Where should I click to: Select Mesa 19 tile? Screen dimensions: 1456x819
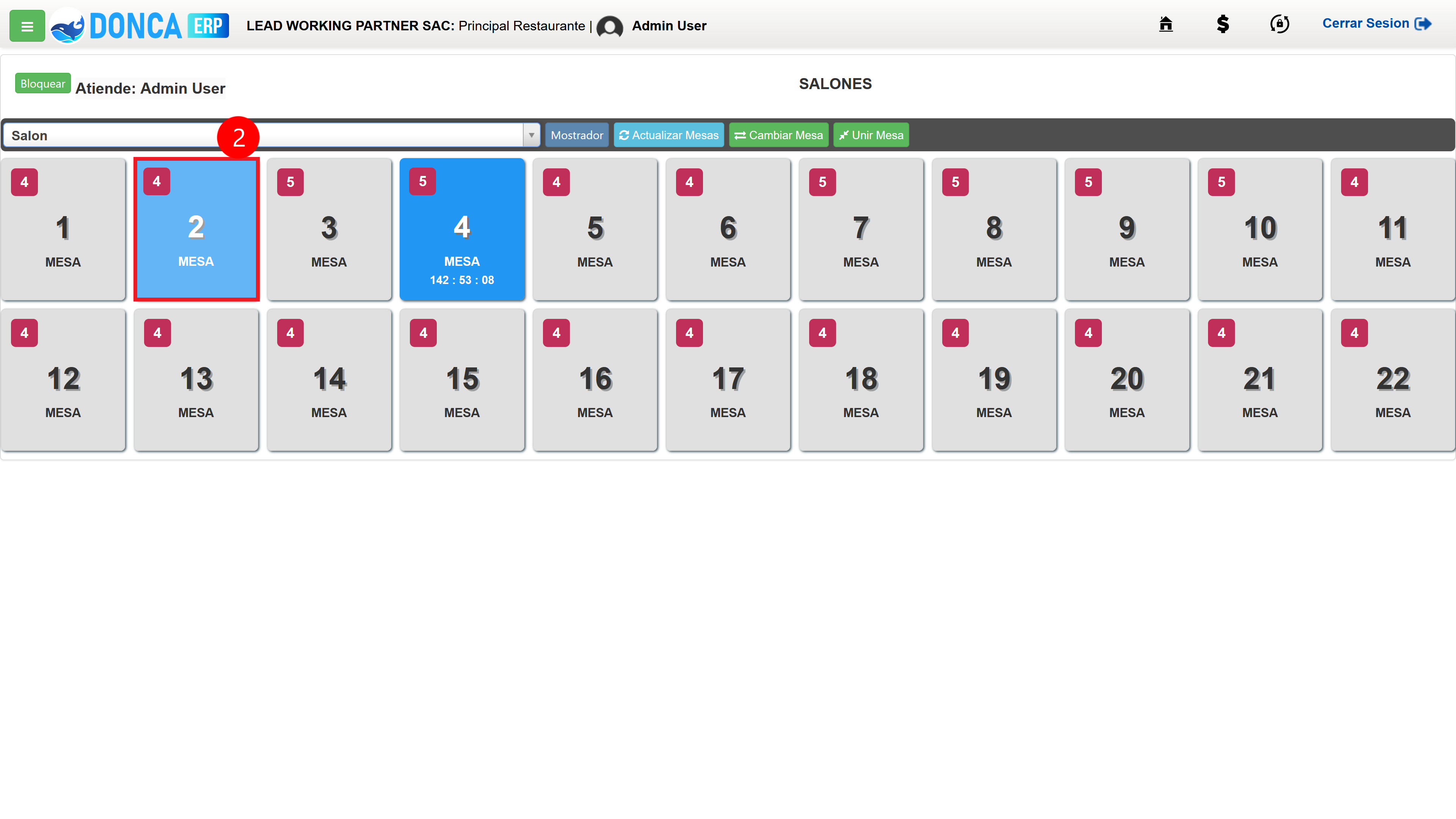pos(994,380)
